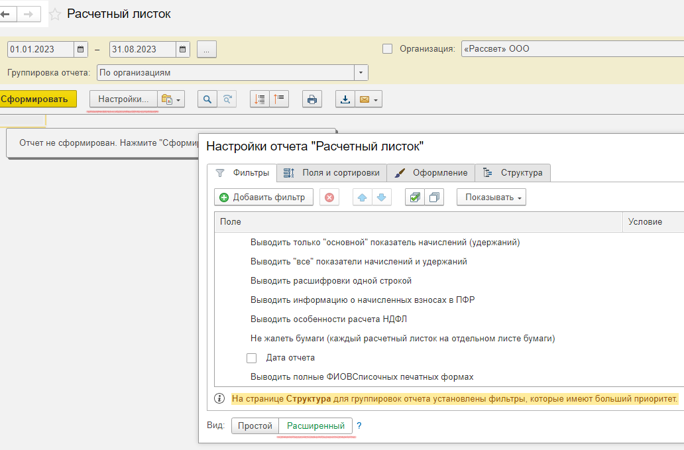The image size is (684, 450).
Task: Click brush icon on Оформление tab
Action: (400, 173)
